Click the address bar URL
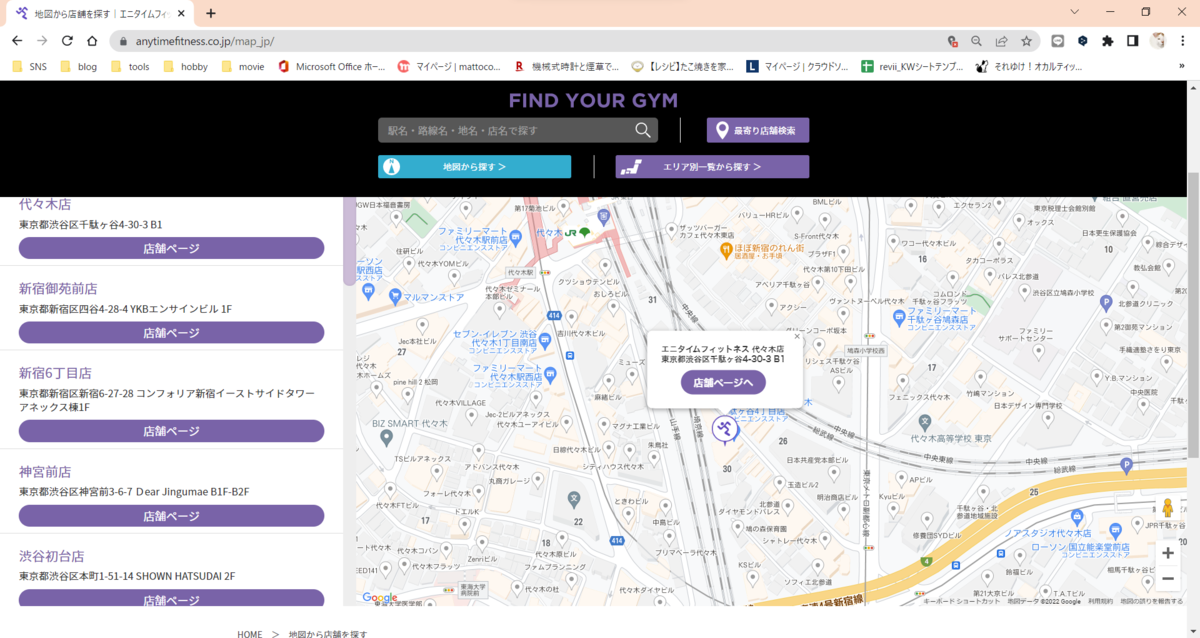The image size is (1200, 638). pyautogui.click(x=205, y=41)
